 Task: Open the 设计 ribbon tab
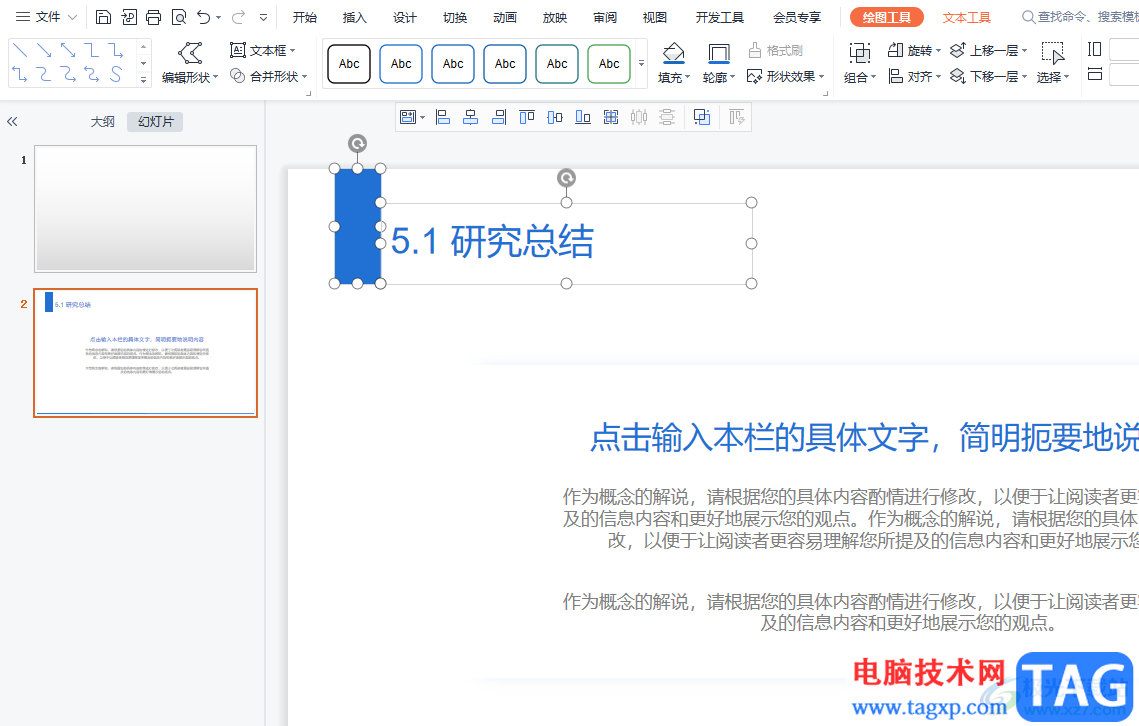405,17
